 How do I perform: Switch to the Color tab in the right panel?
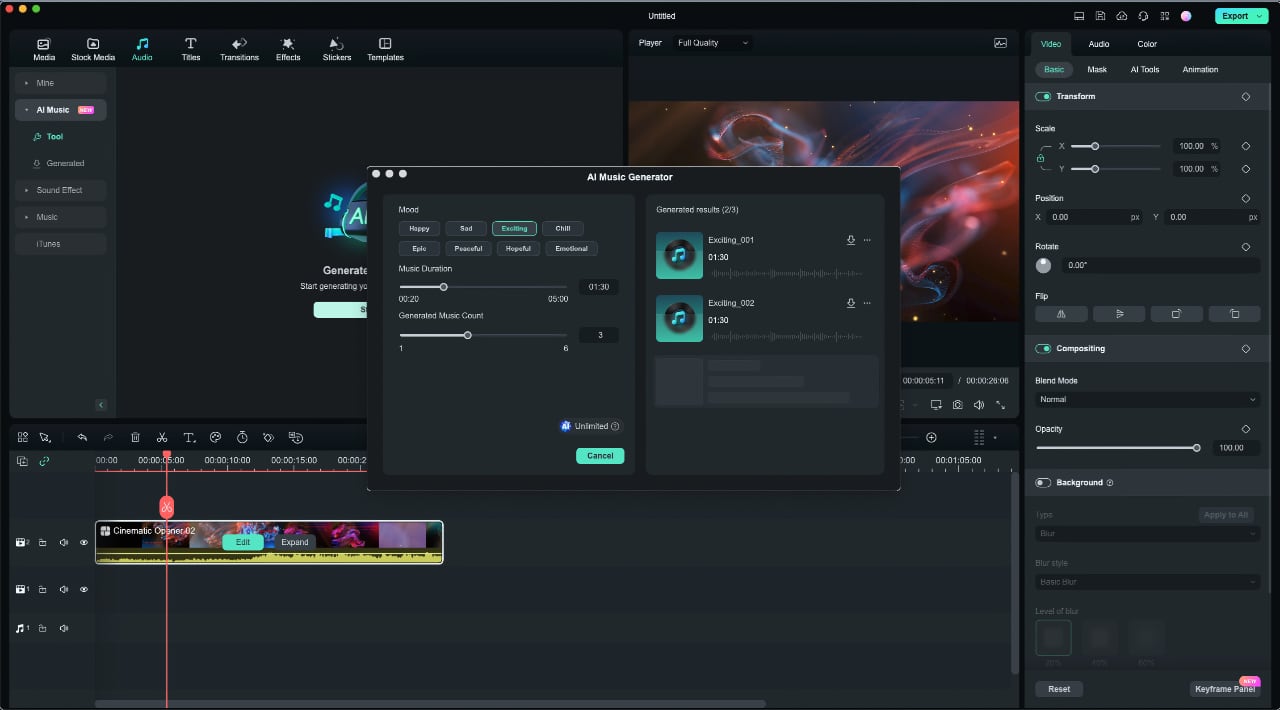[x=1146, y=43]
